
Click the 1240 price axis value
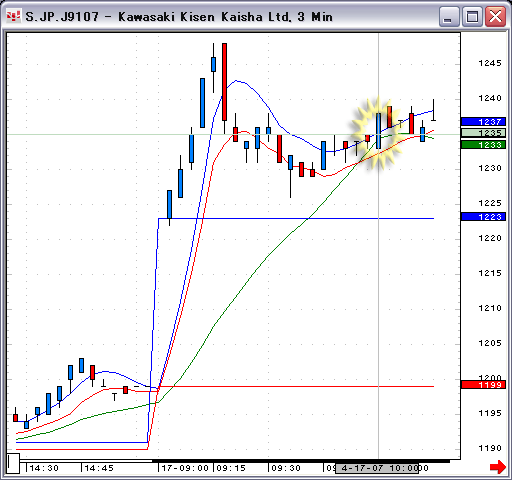coord(490,98)
